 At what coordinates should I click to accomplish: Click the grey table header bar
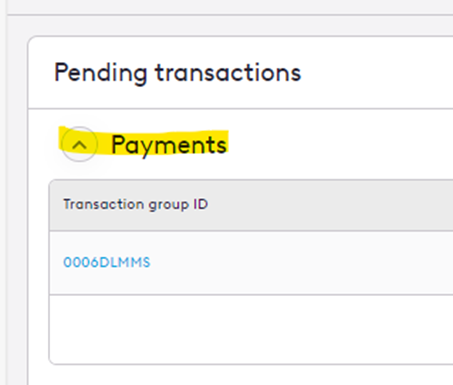pyautogui.click(x=251, y=205)
